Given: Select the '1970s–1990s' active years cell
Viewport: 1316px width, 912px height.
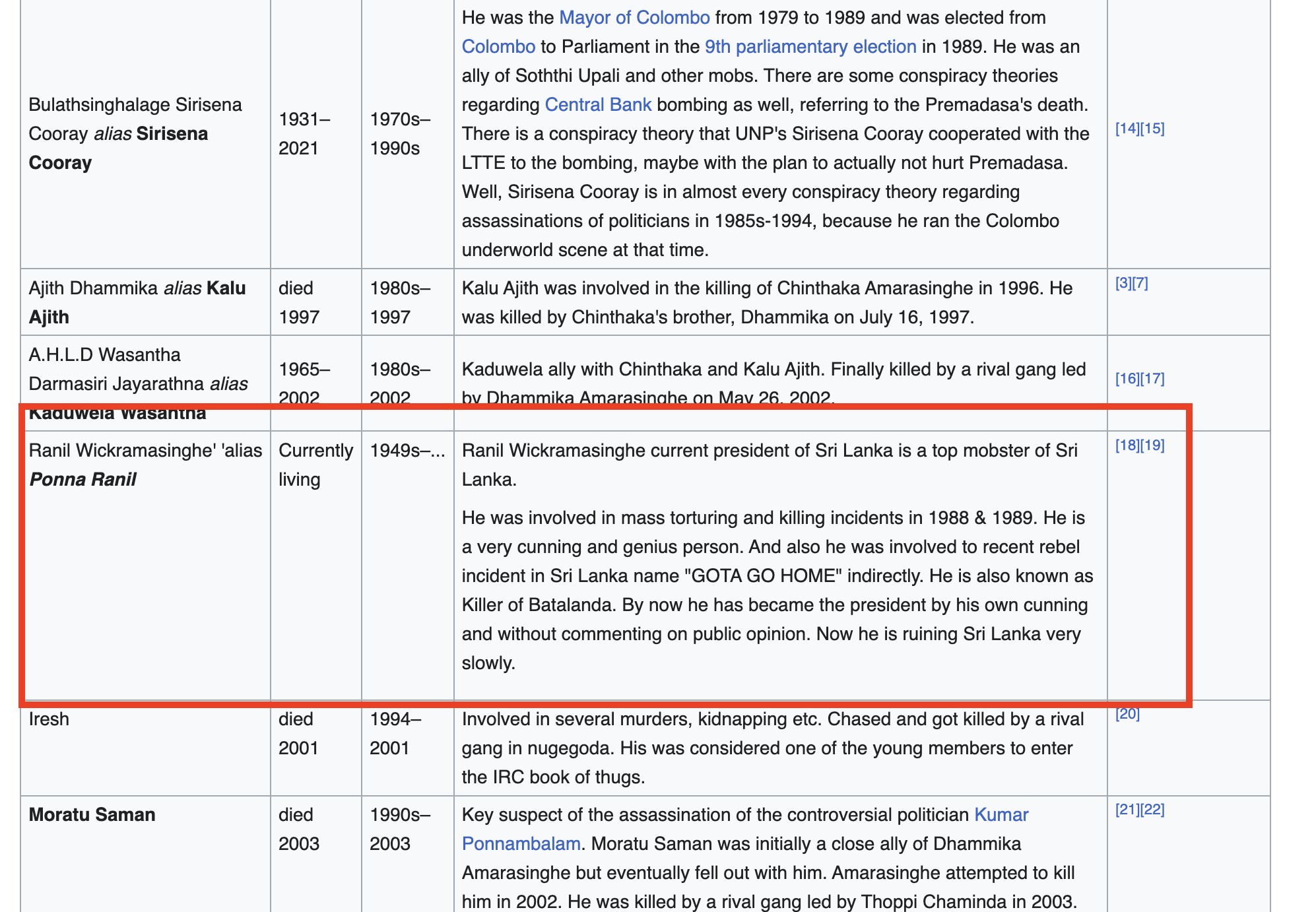Looking at the screenshot, I should point(407,133).
